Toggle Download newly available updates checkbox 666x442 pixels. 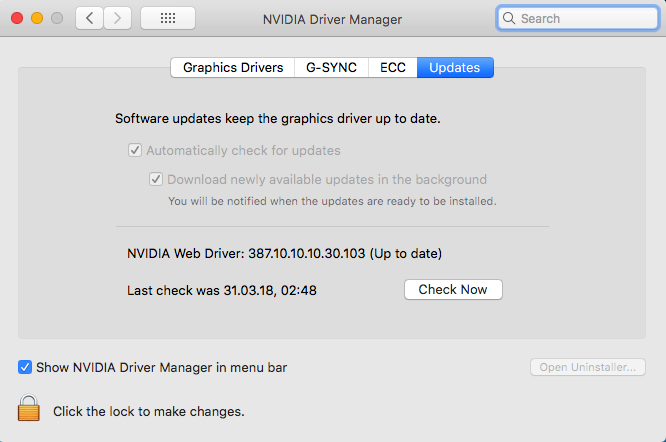point(155,179)
